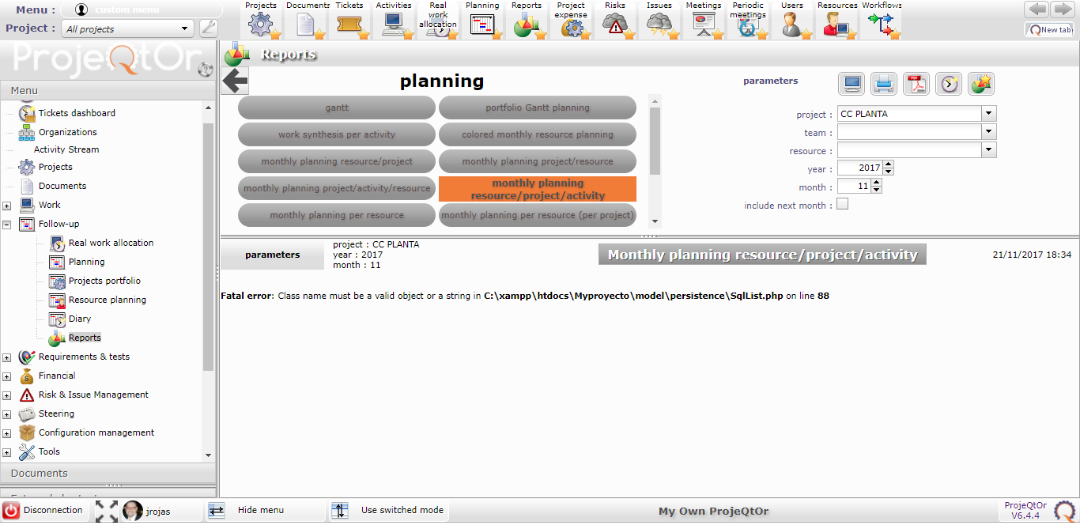The width and height of the screenshot is (1080, 523).
Task: Click the back arrow beside planning
Action: pos(235,82)
